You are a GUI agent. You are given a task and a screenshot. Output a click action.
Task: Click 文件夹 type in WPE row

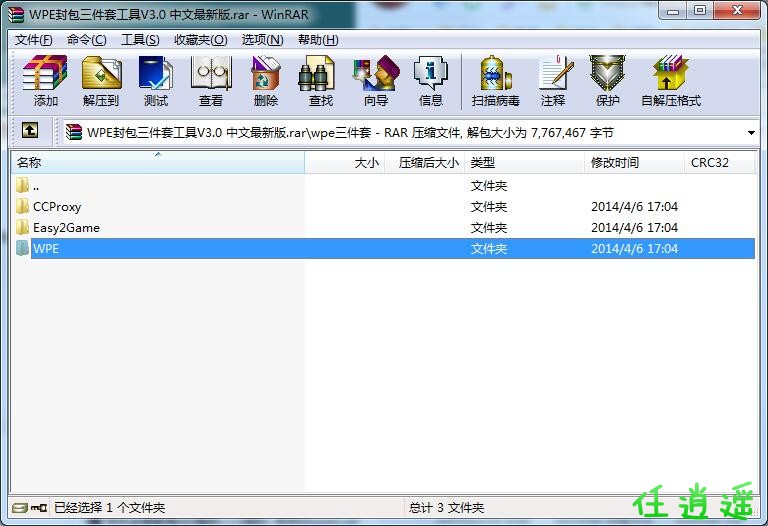pos(488,248)
